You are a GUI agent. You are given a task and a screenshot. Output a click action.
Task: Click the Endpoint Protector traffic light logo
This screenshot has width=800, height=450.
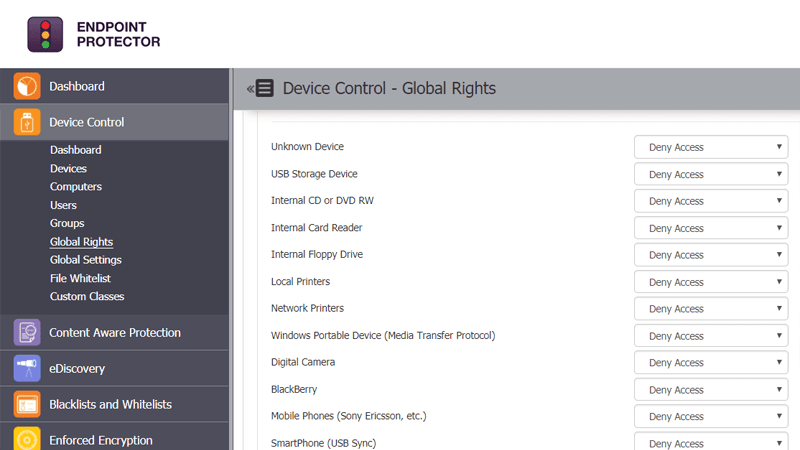[x=44, y=34]
